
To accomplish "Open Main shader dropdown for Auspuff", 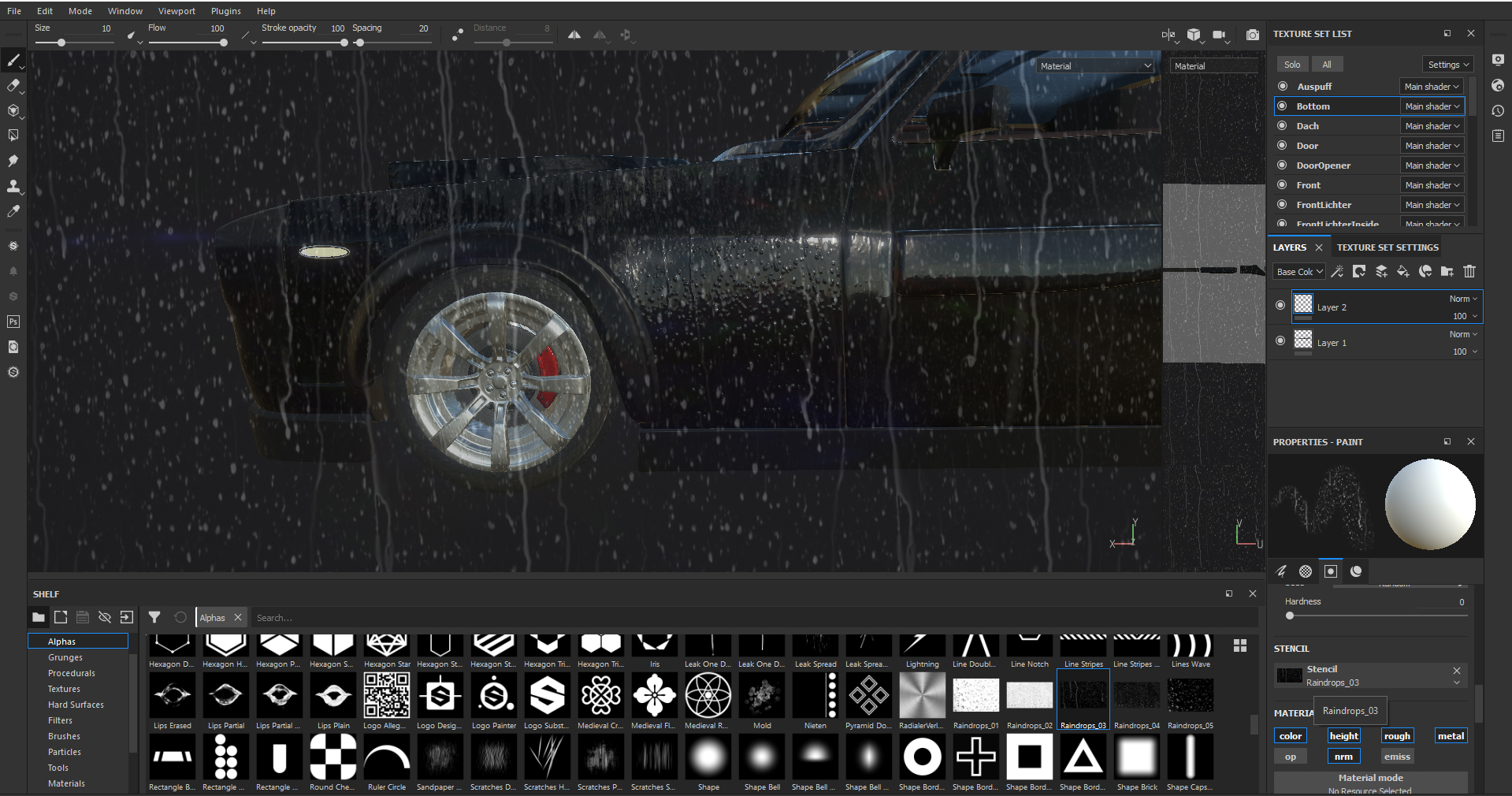I will click(1432, 87).
